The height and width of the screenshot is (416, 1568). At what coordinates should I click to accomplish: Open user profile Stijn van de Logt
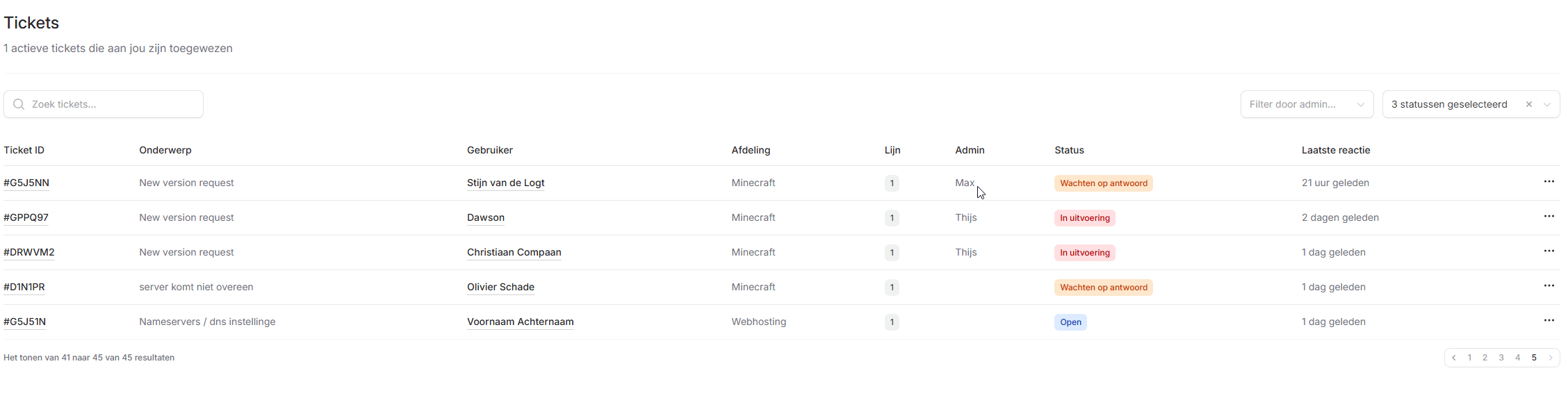tap(505, 183)
